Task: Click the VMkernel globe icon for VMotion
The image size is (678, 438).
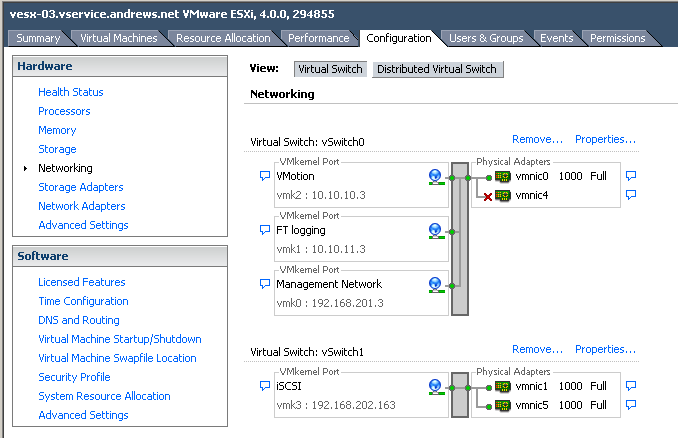Action: pos(436,177)
